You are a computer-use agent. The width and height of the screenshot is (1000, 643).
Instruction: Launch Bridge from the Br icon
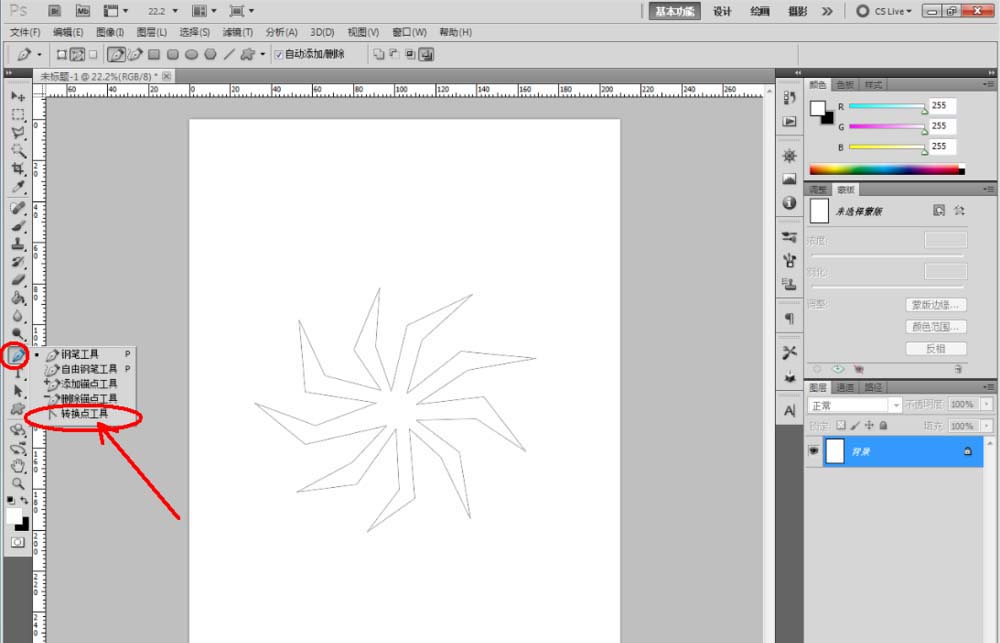54,11
